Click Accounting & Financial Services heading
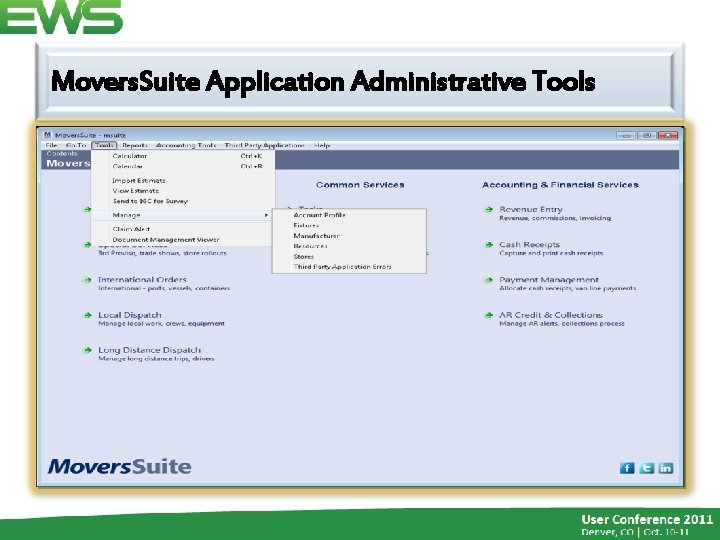Image resolution: width=720 pixels, height=540 pixels. click(x=560, y=185)
